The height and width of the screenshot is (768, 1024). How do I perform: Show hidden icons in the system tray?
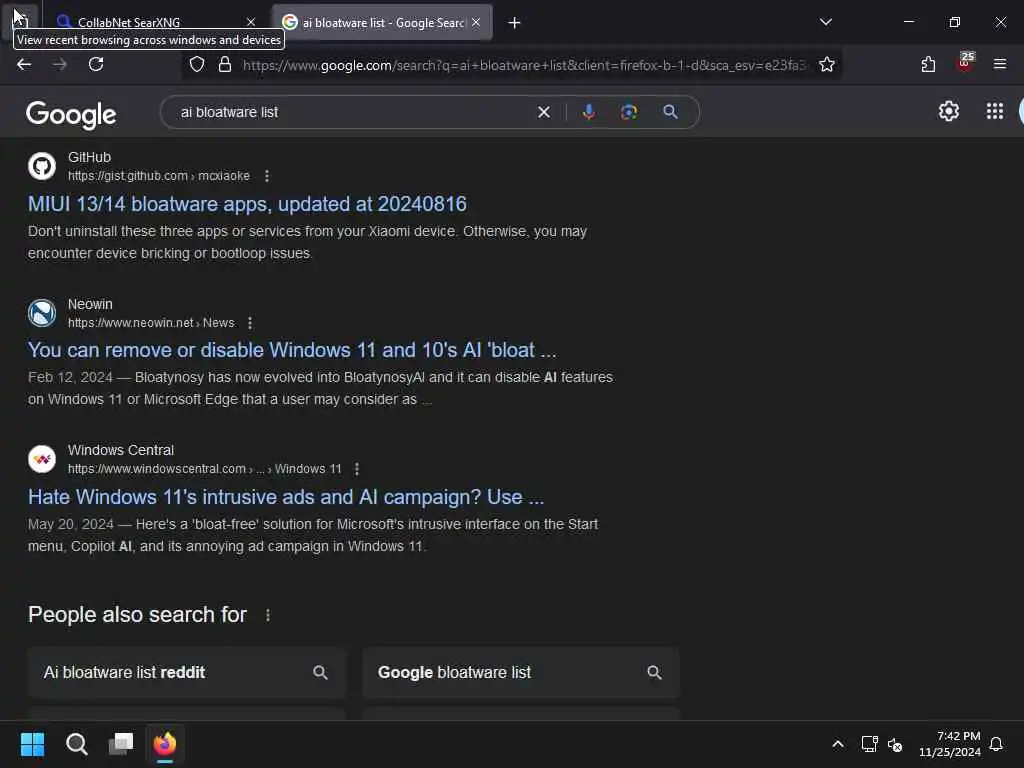(x=838, y=744)
